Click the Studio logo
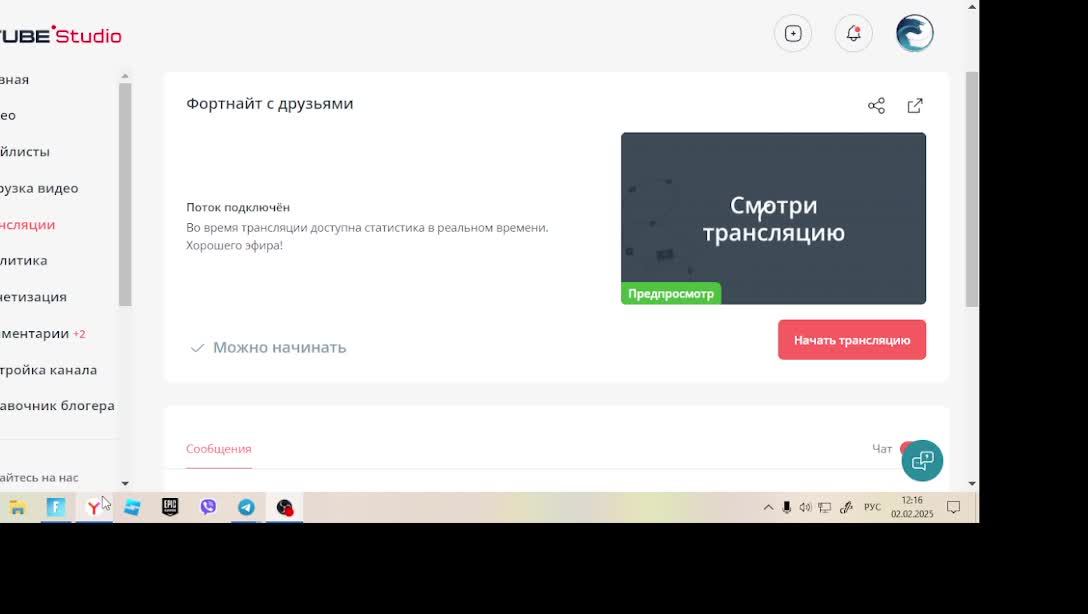This screenshot has width=1088, height=614. tap(60, 35)
